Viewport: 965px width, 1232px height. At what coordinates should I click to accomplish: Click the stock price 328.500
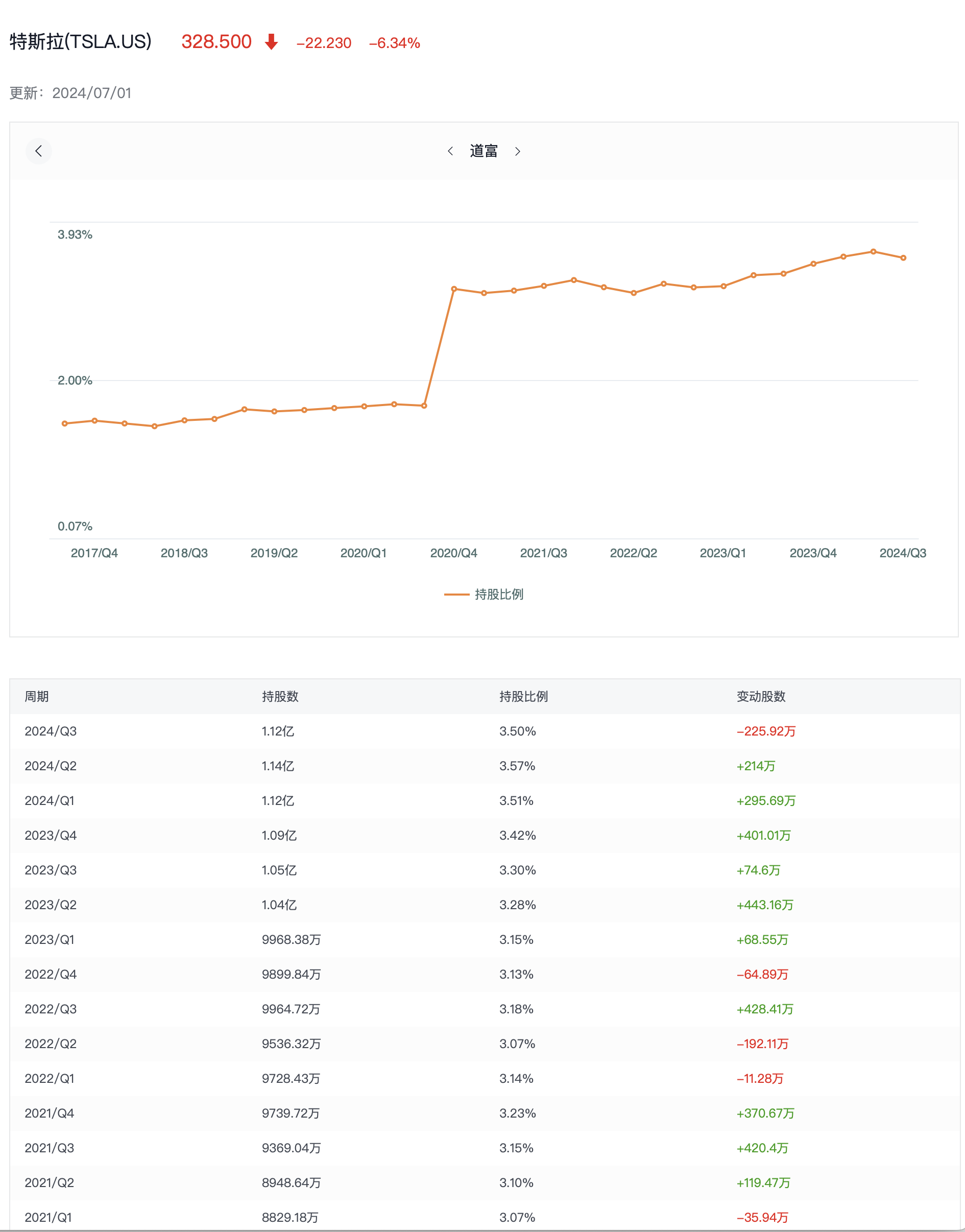(216, 42)
